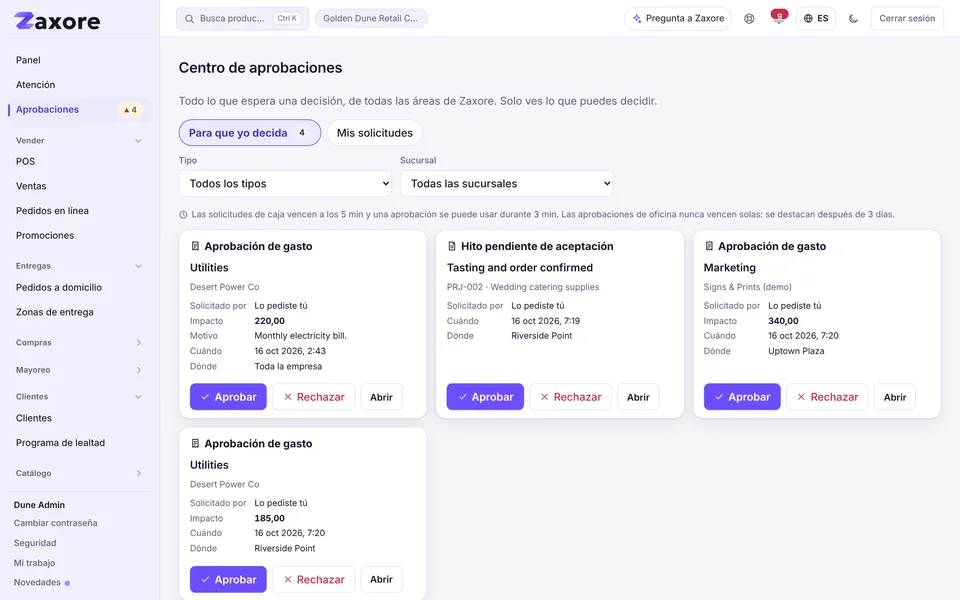The image size is (960, 600).
Task: Open the 185,00 Utilities expense card
Action: pyautogui.click(x=381, y=579)
